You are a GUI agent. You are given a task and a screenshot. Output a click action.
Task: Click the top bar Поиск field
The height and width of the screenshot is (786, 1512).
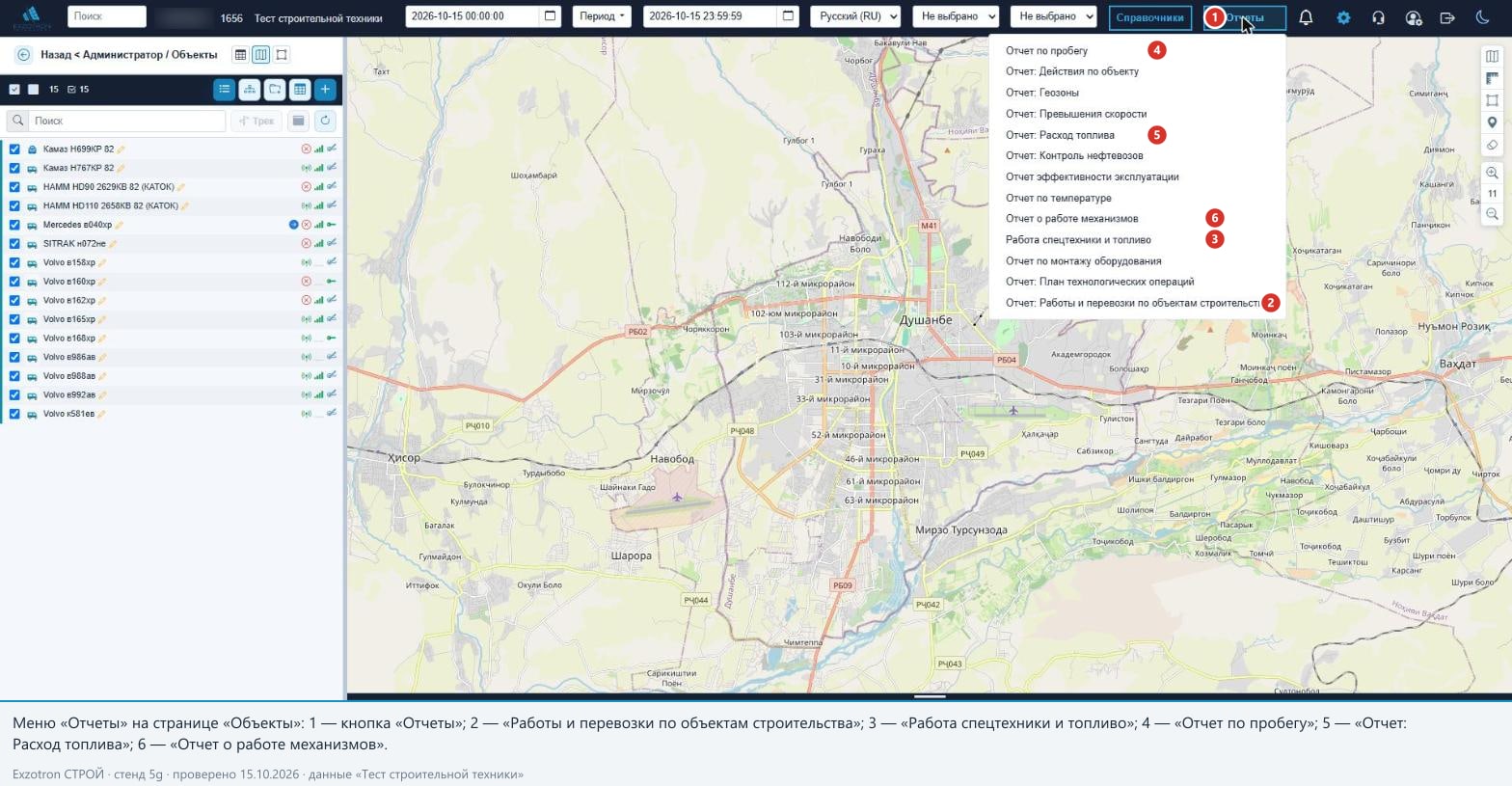tap(107, 16)
